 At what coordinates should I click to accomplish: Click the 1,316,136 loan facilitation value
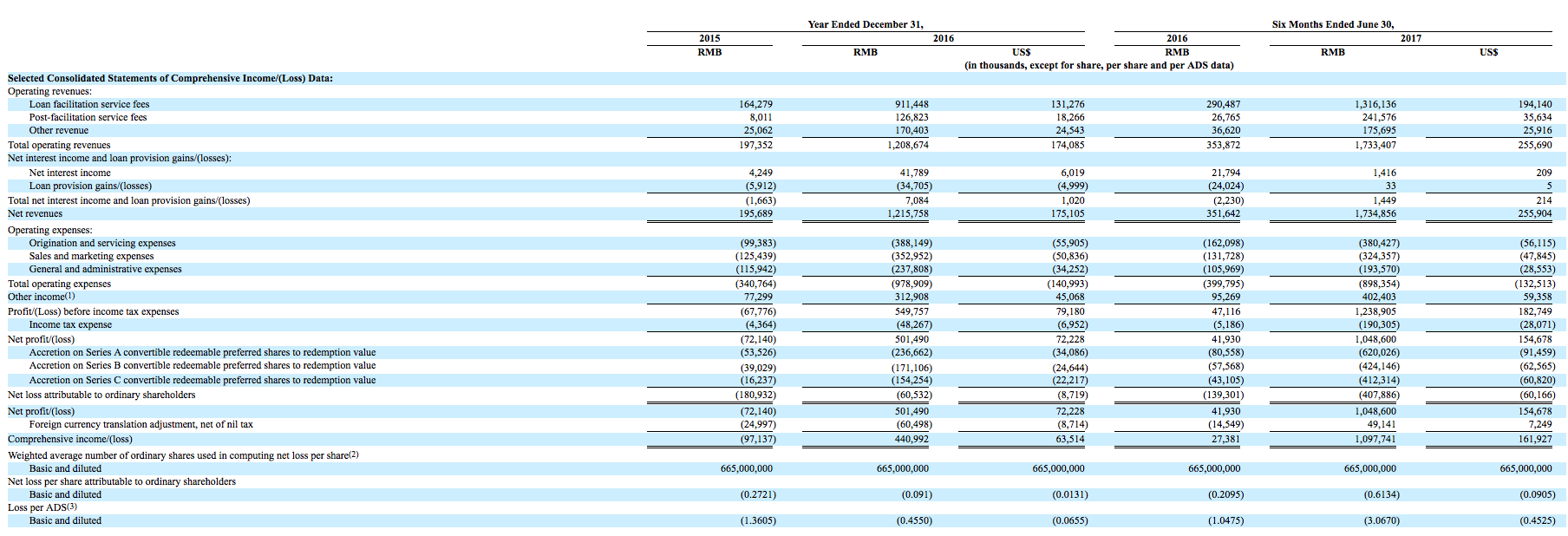point(1375,104)
